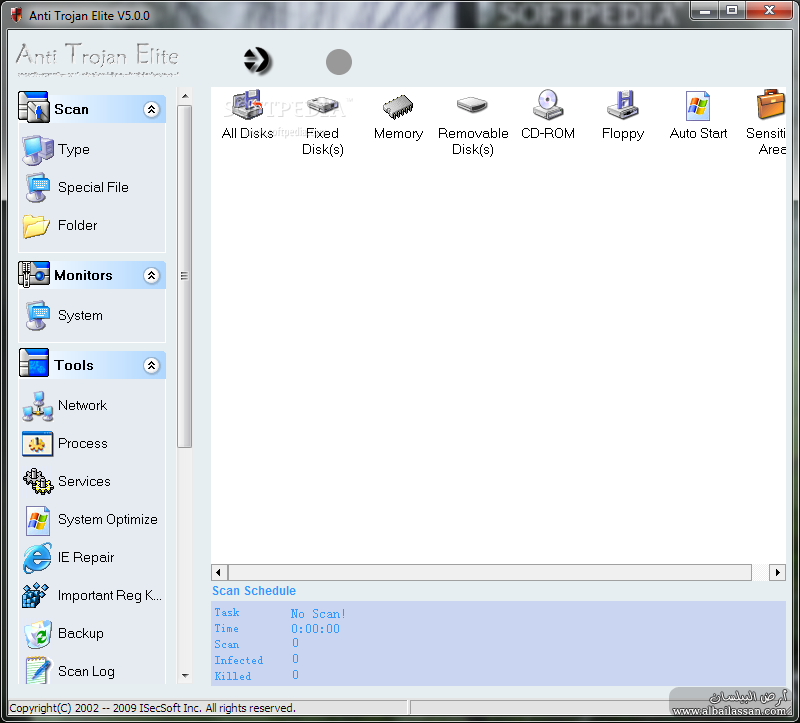Collapse the Tools section chevron
800x723 pixels.
(x=152, y=365)
